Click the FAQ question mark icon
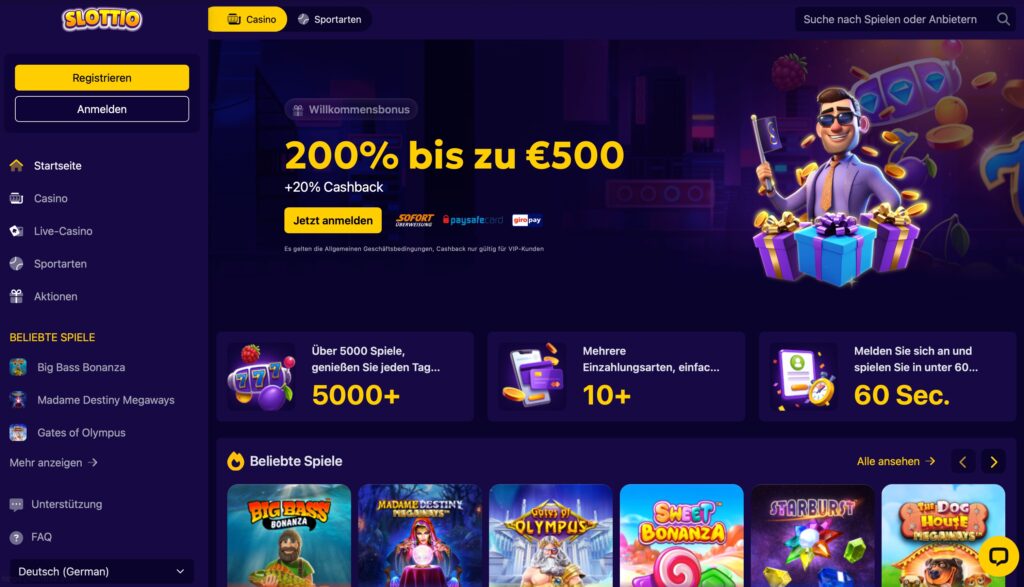The height and width of the screenshot is (587, 1024). [x=16, y=537]
